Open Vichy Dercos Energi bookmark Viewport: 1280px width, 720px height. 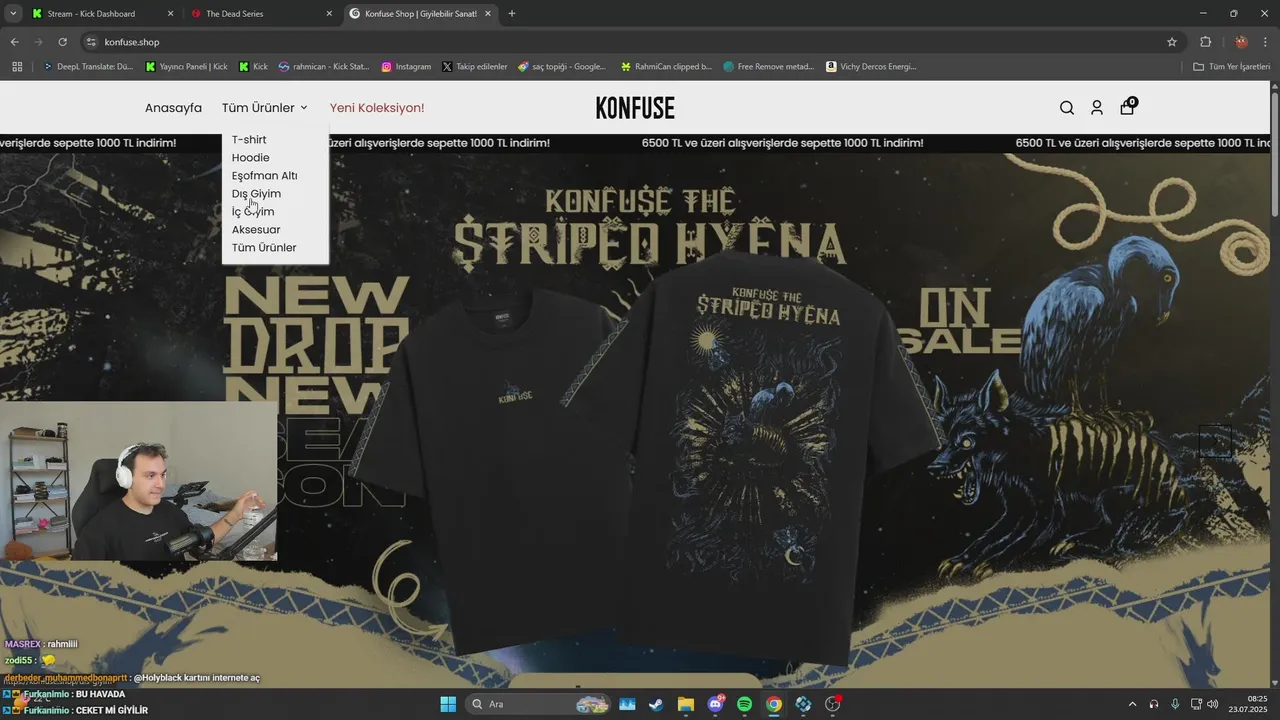tap(871, 67)
